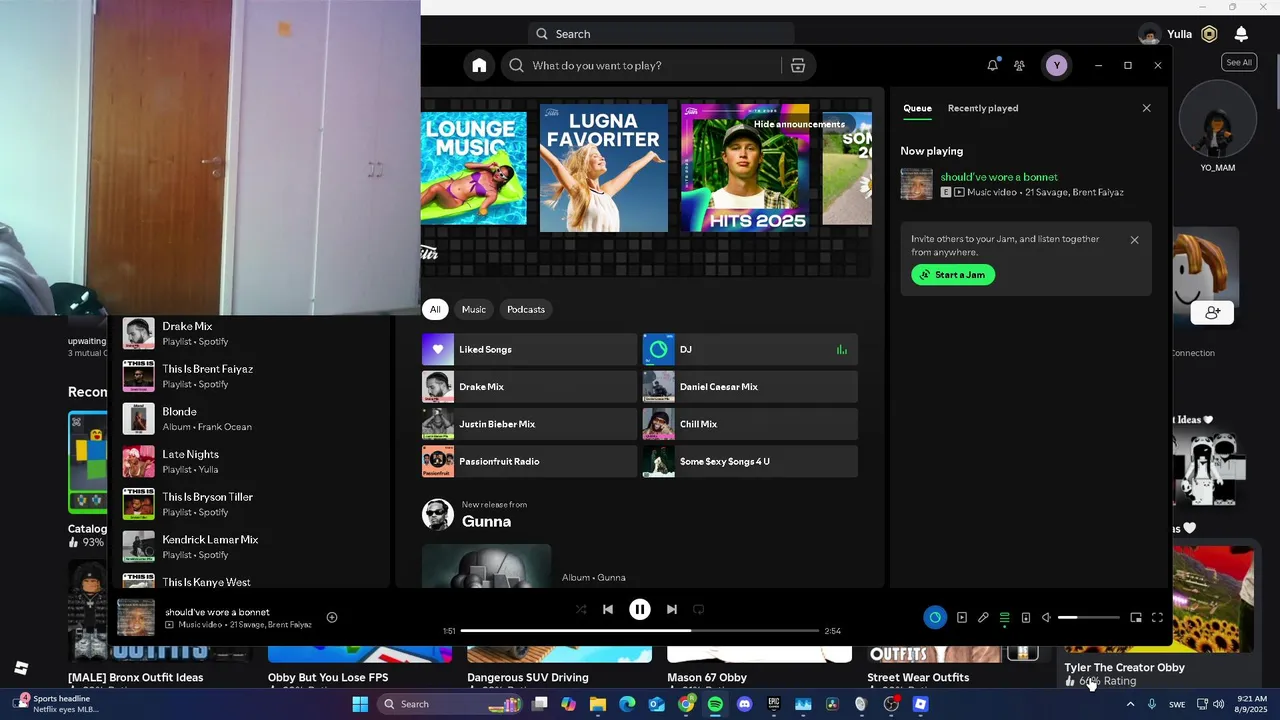Open the purple Y profile avatar menu

click(1056, 65)
